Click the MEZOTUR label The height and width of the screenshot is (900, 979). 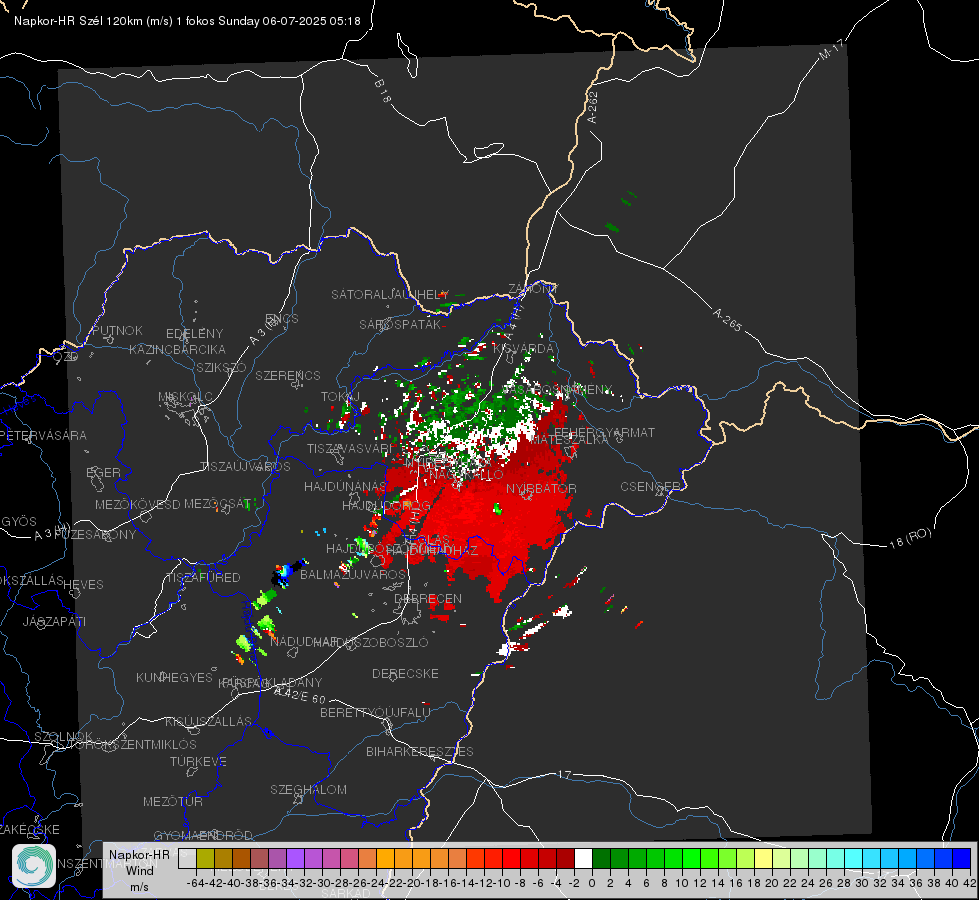[173, 801]
